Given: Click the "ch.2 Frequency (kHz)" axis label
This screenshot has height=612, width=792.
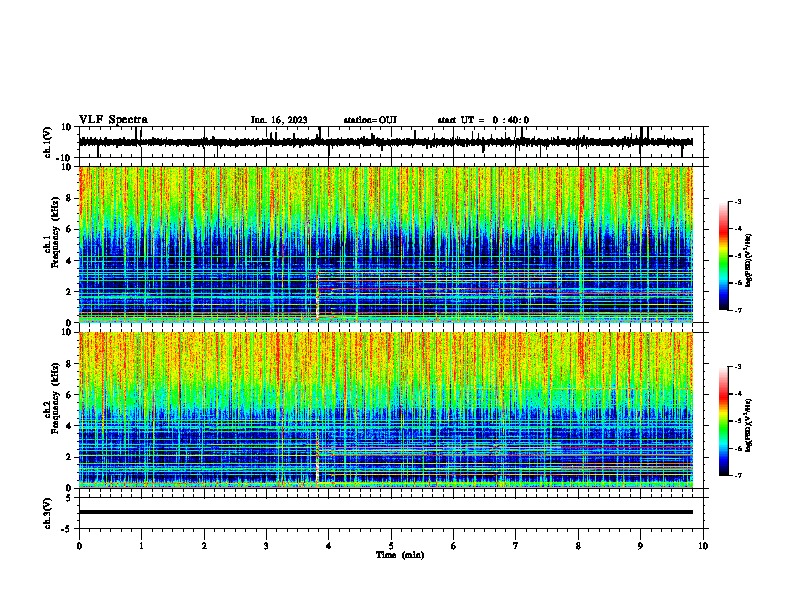Looking at the screenshot, I should click(52, 398).
